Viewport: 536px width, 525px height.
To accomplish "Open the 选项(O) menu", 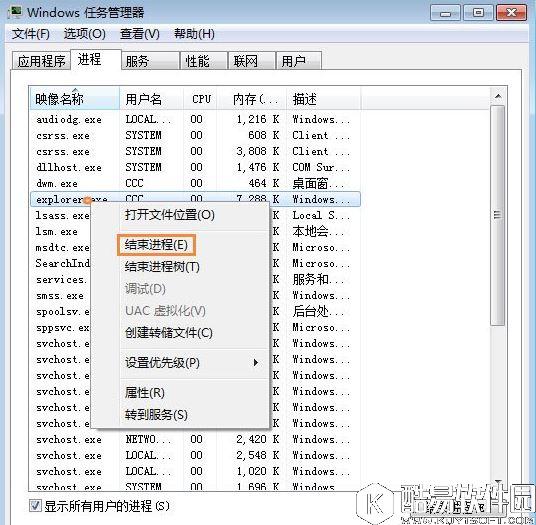I will 84,34.
